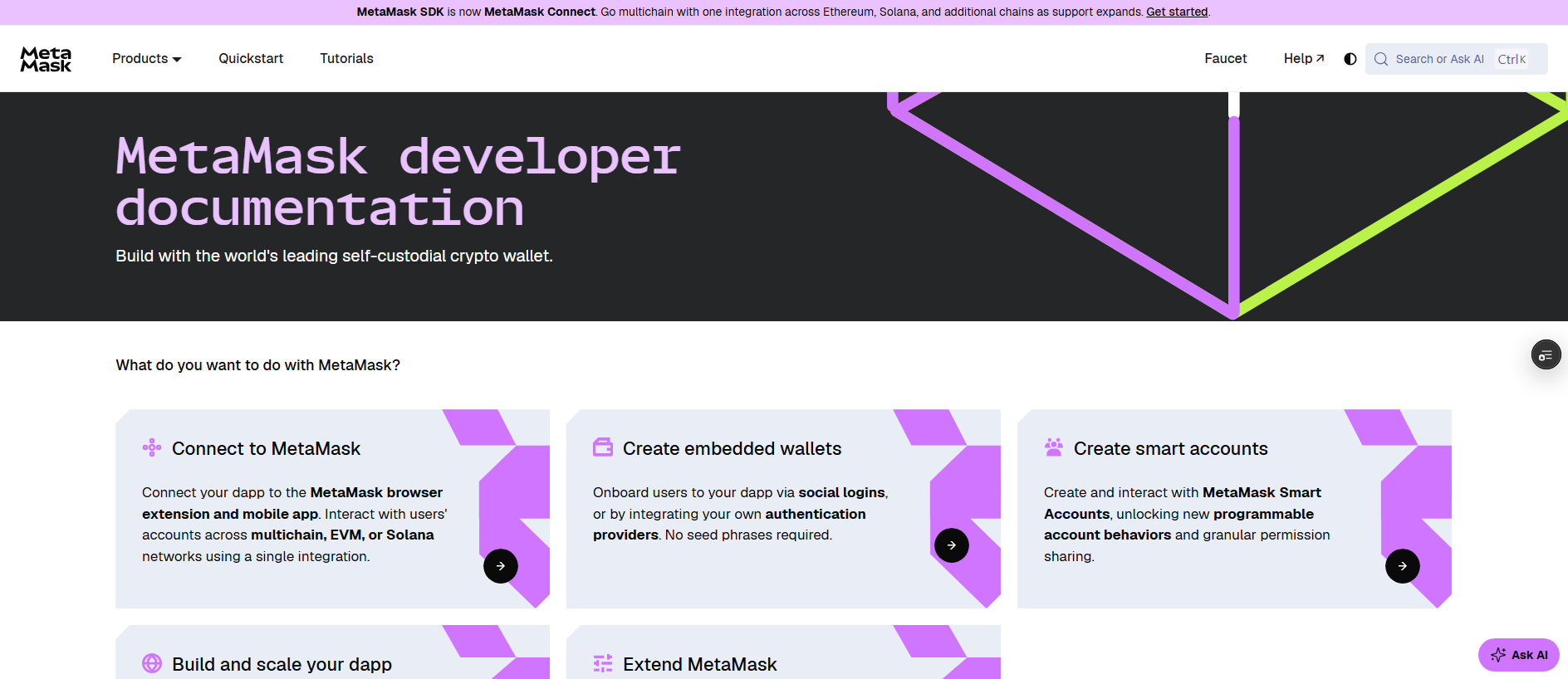Open the Quickstart page
This screenshot has width=1568, height=679.
251,59
